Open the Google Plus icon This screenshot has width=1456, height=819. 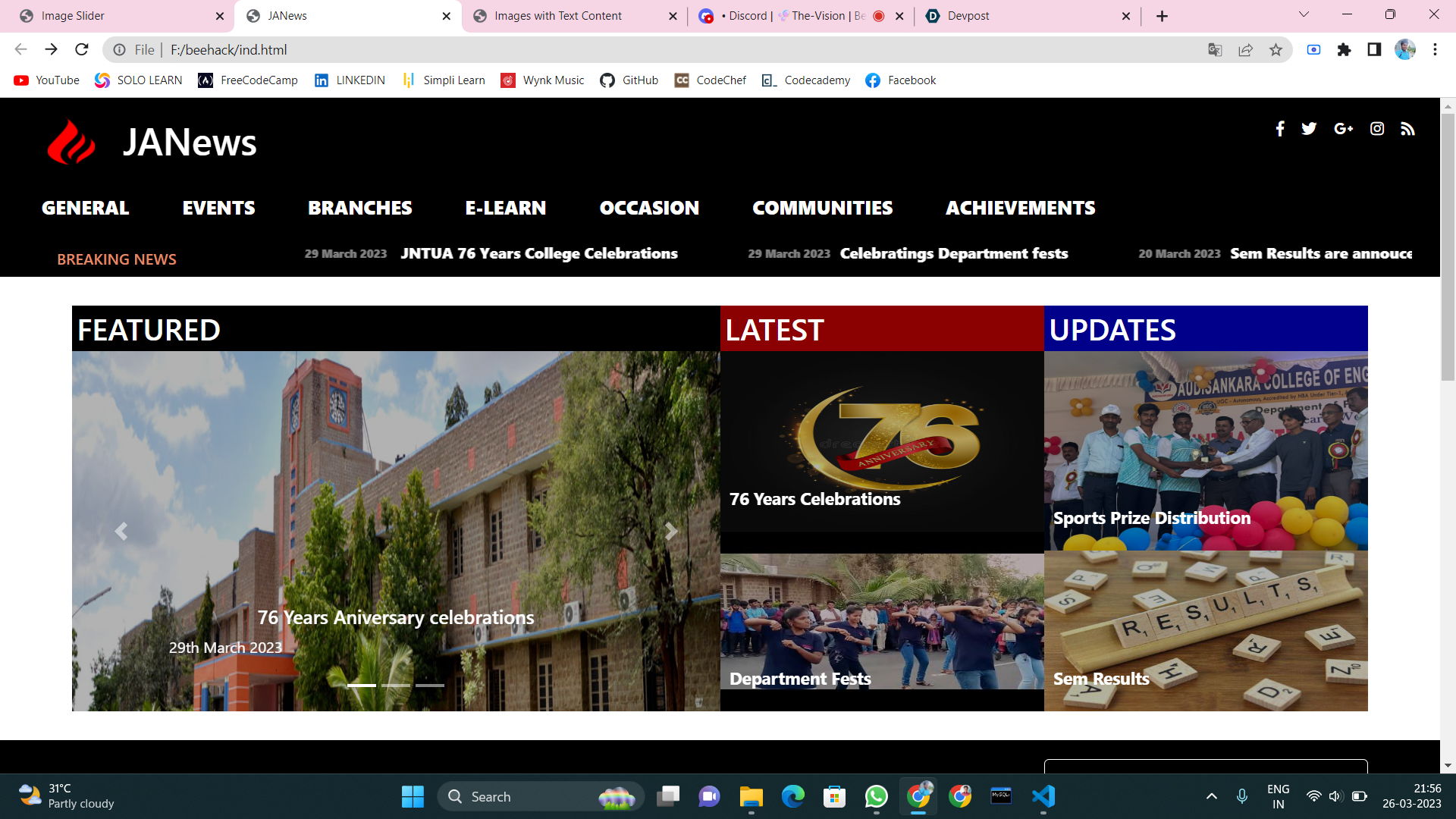pyautogui.click(x=1343, y=129)
